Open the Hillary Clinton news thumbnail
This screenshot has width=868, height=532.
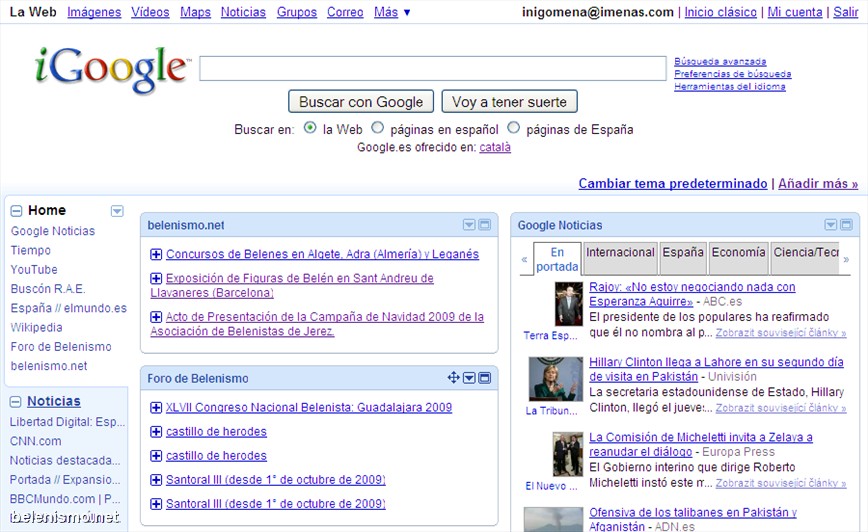[556, 379]
